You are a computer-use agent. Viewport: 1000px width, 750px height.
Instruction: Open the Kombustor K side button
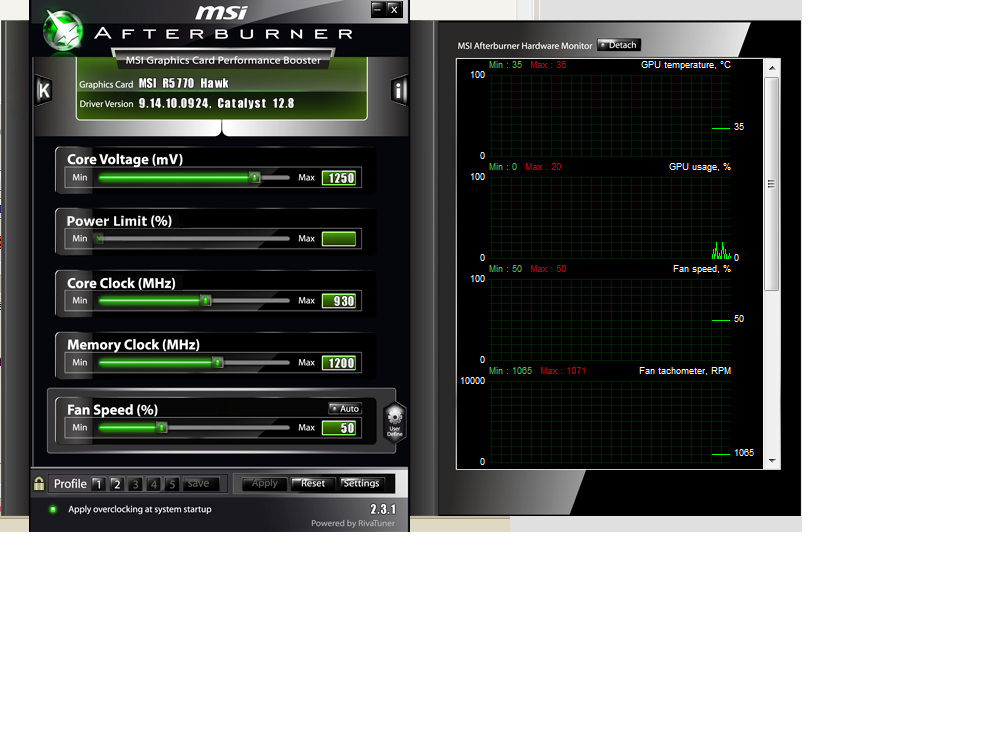click(43, 90)
